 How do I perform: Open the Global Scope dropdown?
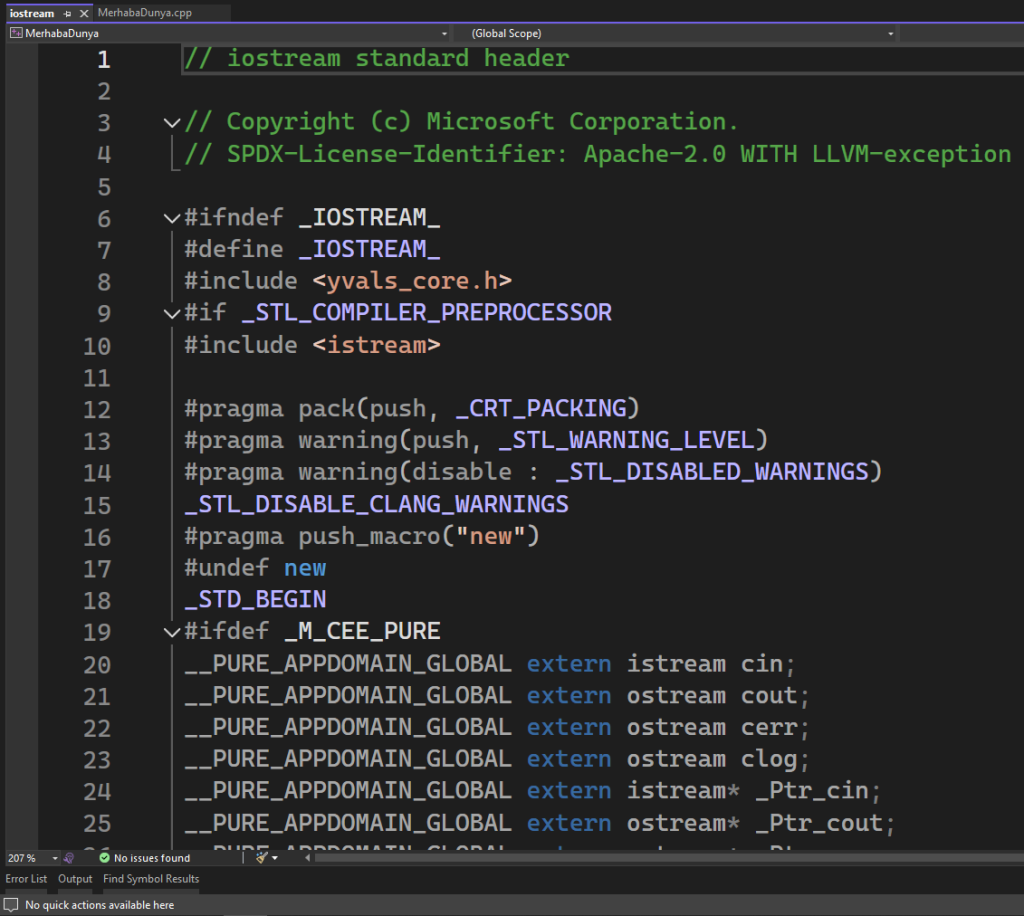(x=890, y=33)
